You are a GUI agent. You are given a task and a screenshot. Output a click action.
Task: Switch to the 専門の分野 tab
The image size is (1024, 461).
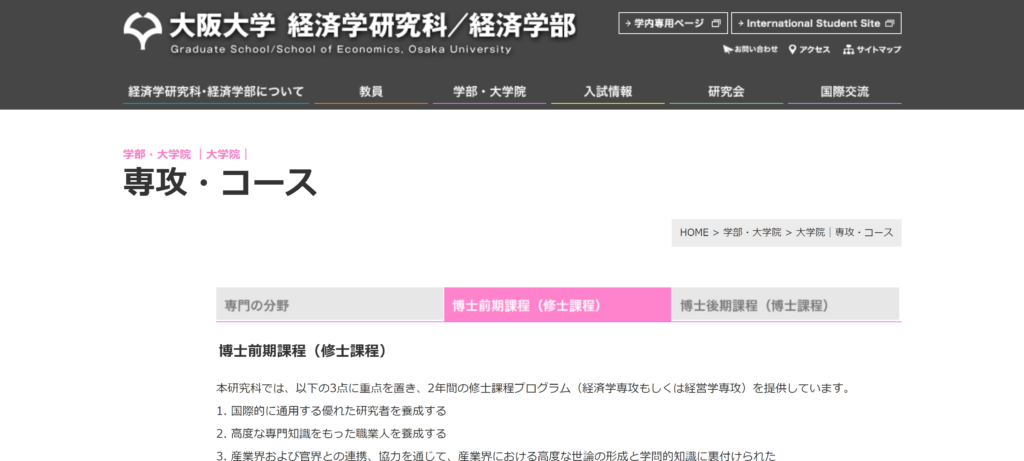pos(329,305)
